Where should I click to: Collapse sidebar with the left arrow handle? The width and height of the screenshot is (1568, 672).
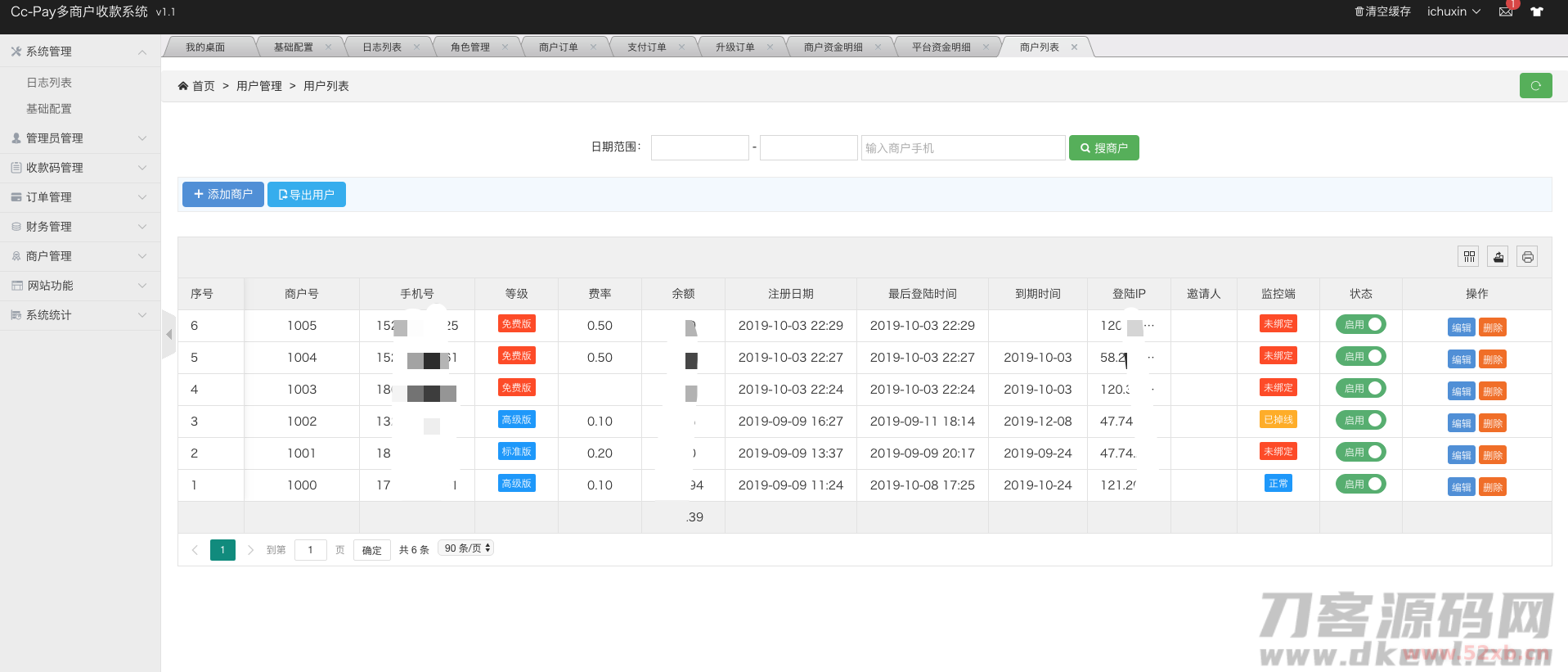point(169,334)
